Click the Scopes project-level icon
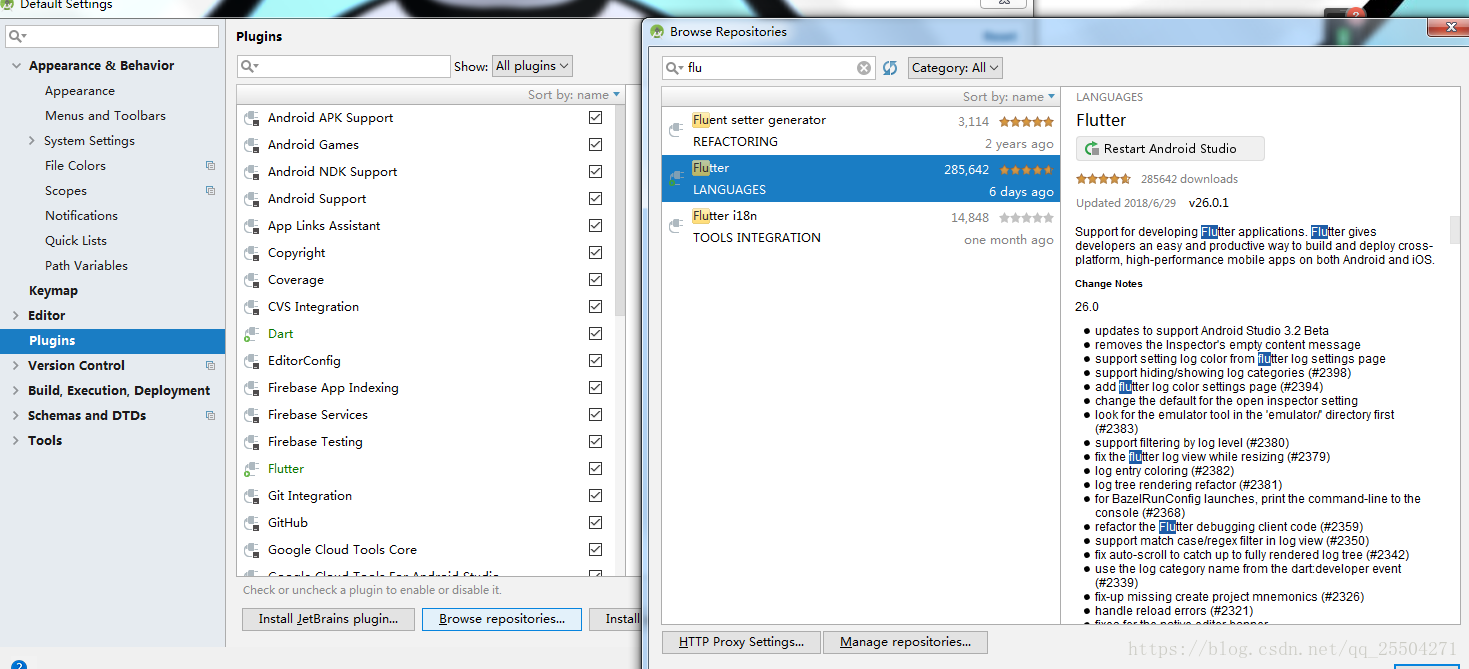The image size is (1469, 669). [x=210, y=191]
